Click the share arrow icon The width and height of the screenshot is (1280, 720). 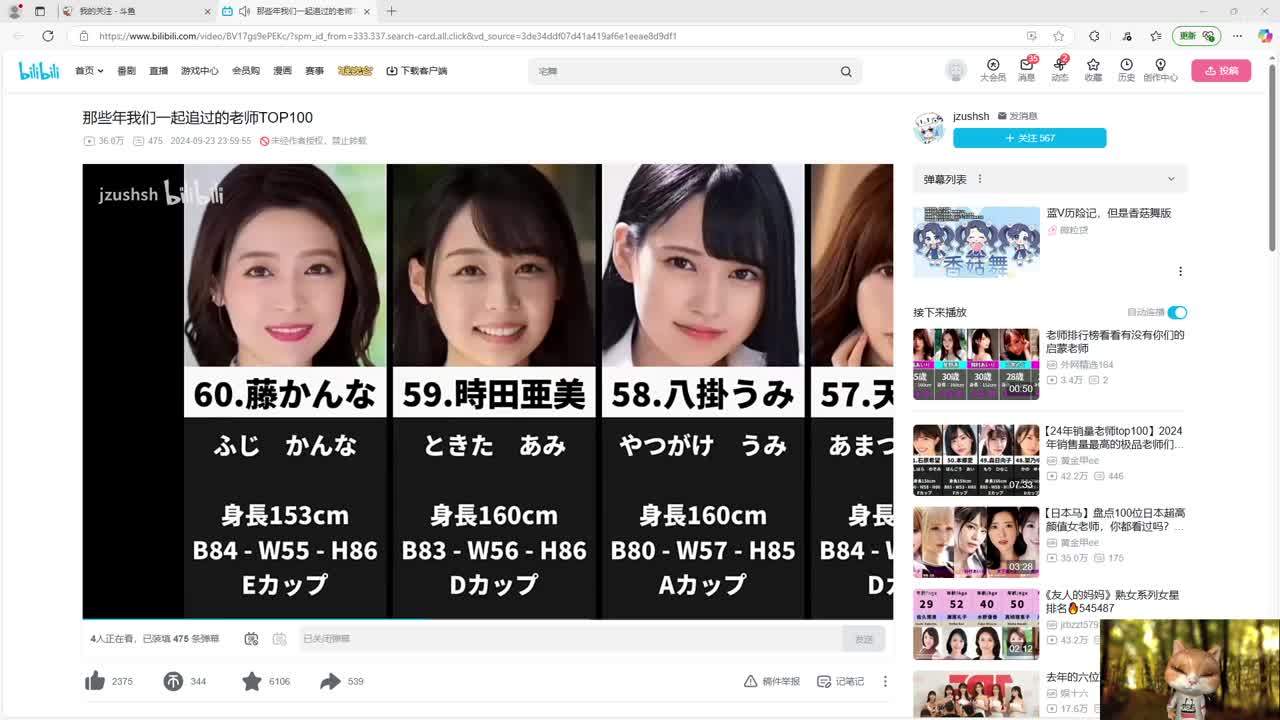(x=330, y=681)
